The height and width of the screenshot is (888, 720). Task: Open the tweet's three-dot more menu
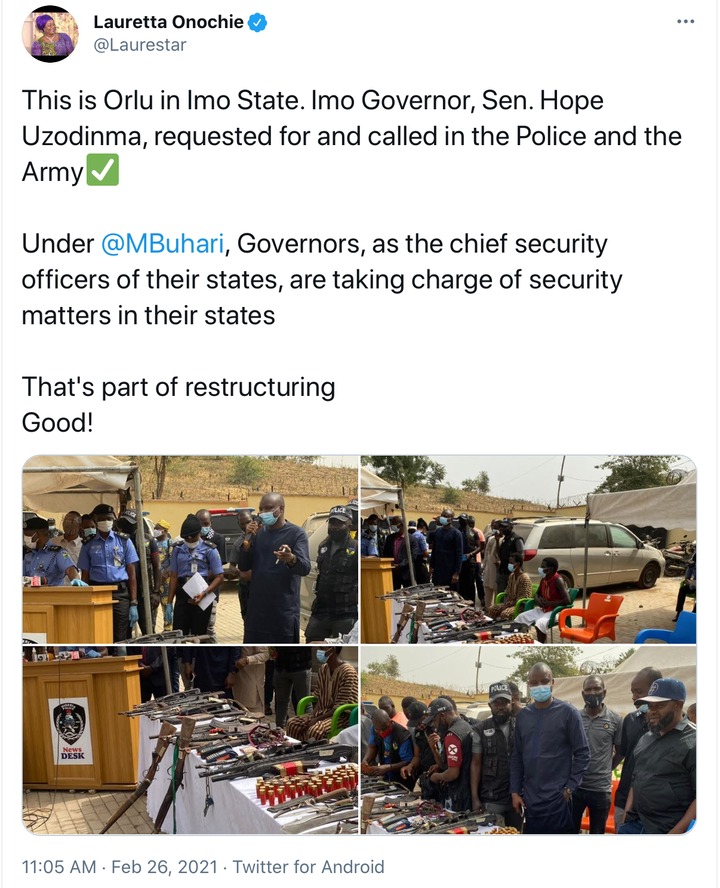[685, 22]
